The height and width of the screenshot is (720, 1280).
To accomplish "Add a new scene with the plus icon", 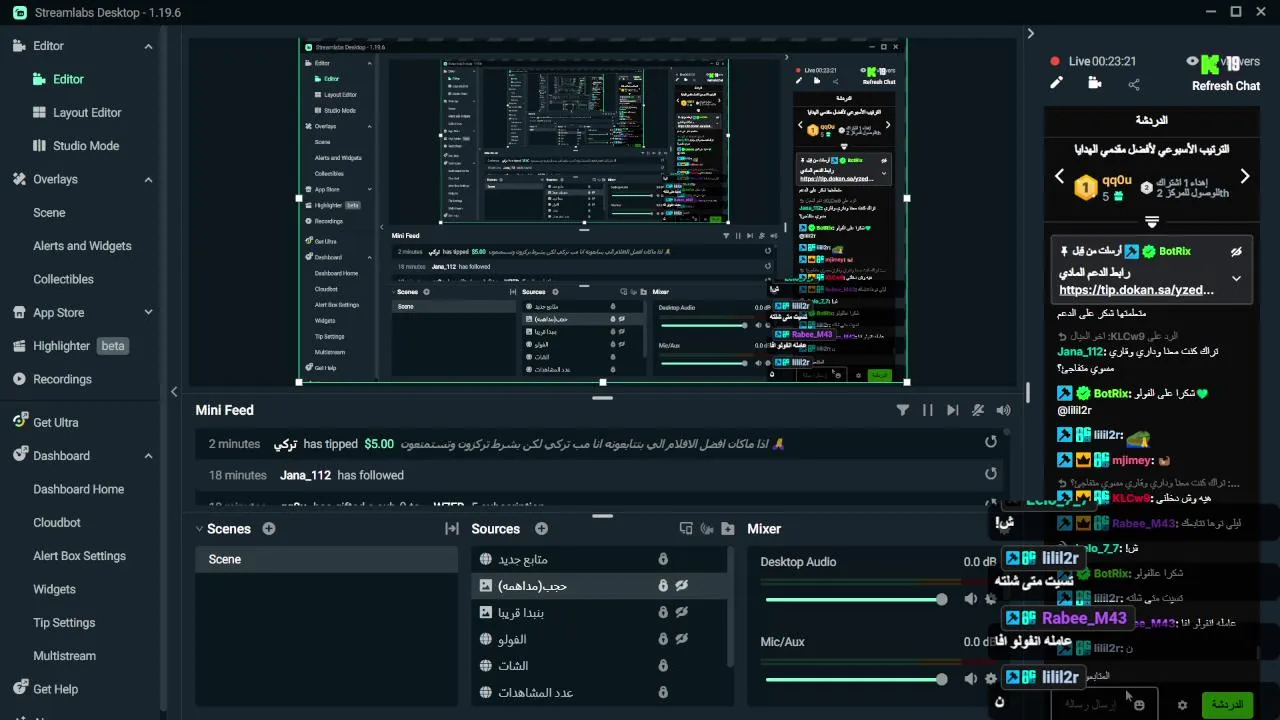I will (x=269, y=529).
